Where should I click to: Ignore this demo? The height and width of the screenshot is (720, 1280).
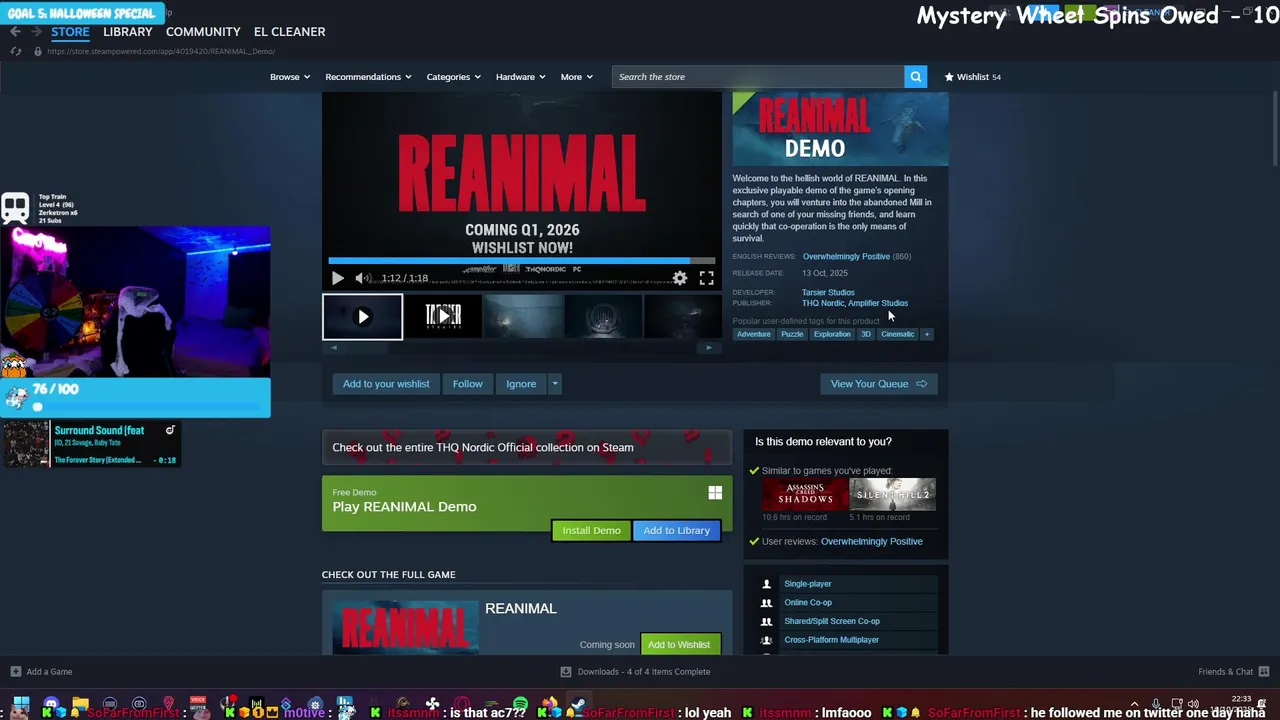click(521, 384)
